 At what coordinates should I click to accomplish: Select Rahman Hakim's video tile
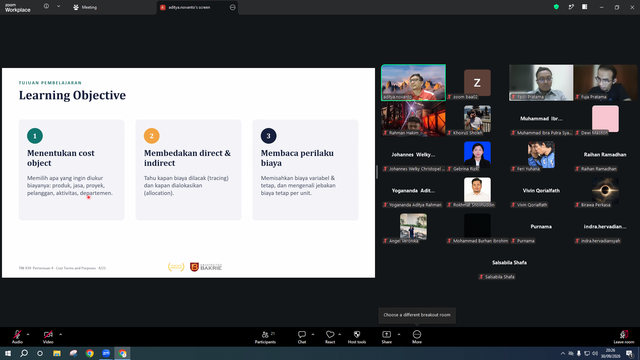[413, 118]
